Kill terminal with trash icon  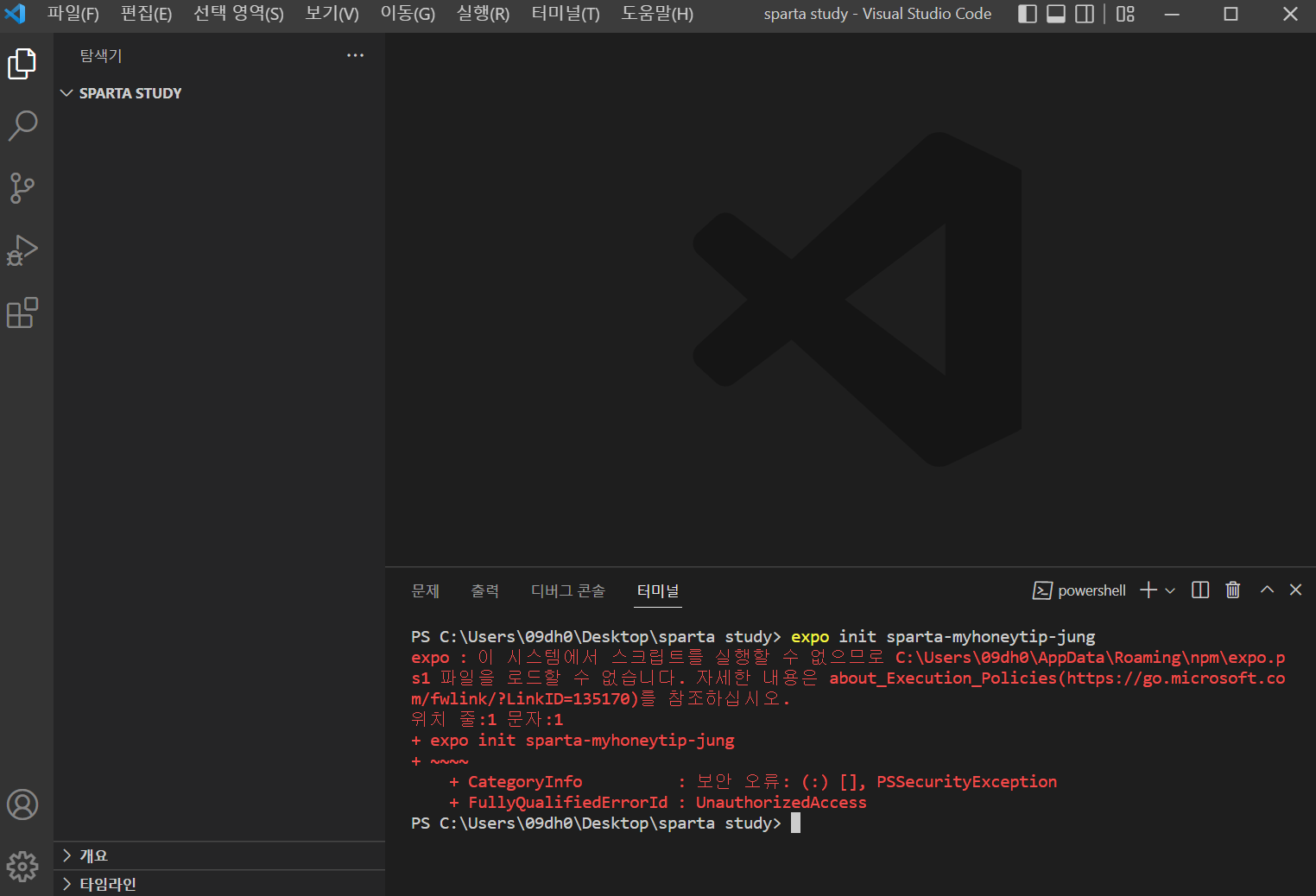pyautogui.click(x=1233, y=590)
